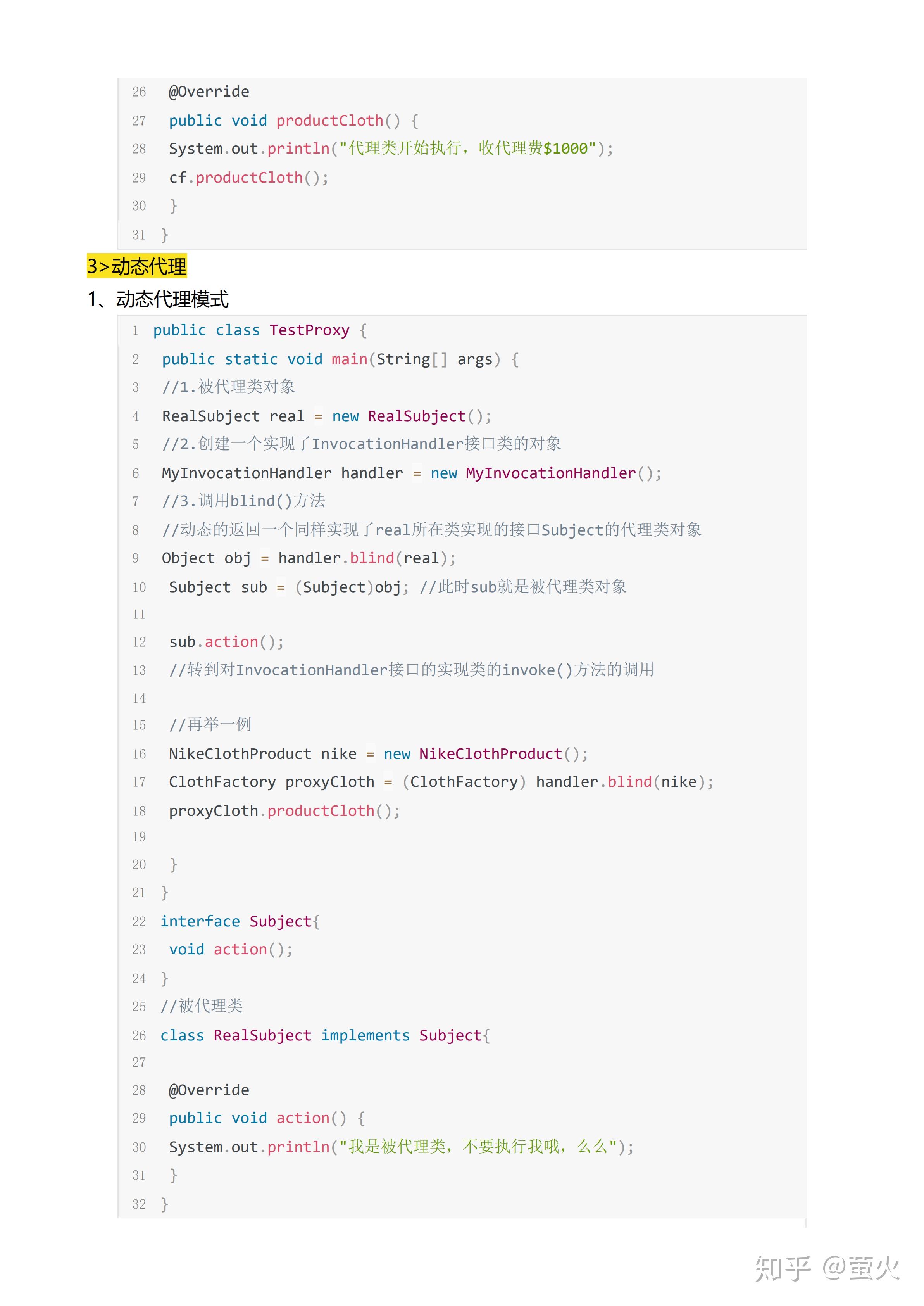
Task: Click the MyInvocationHandler constructor call after new
Action: click(550, 473)
